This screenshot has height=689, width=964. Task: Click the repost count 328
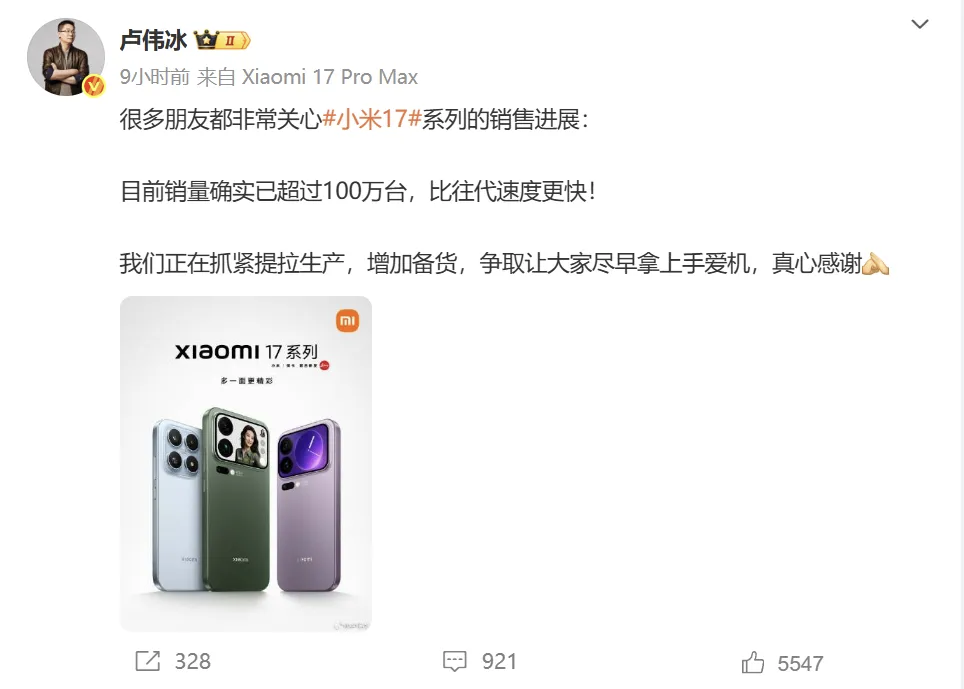(x=192, y=661)
